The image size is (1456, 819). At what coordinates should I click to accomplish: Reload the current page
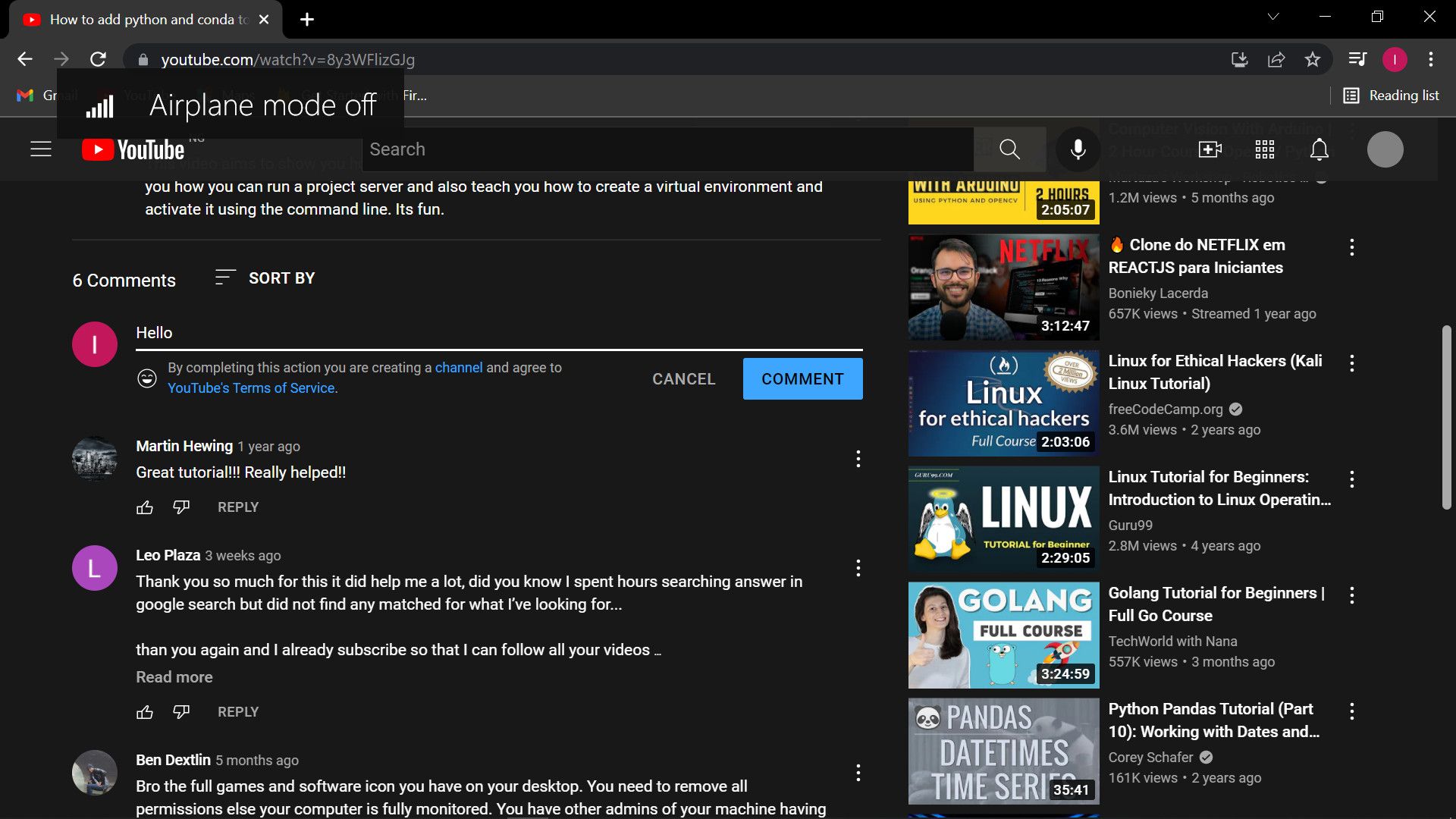tap(98, 59)
